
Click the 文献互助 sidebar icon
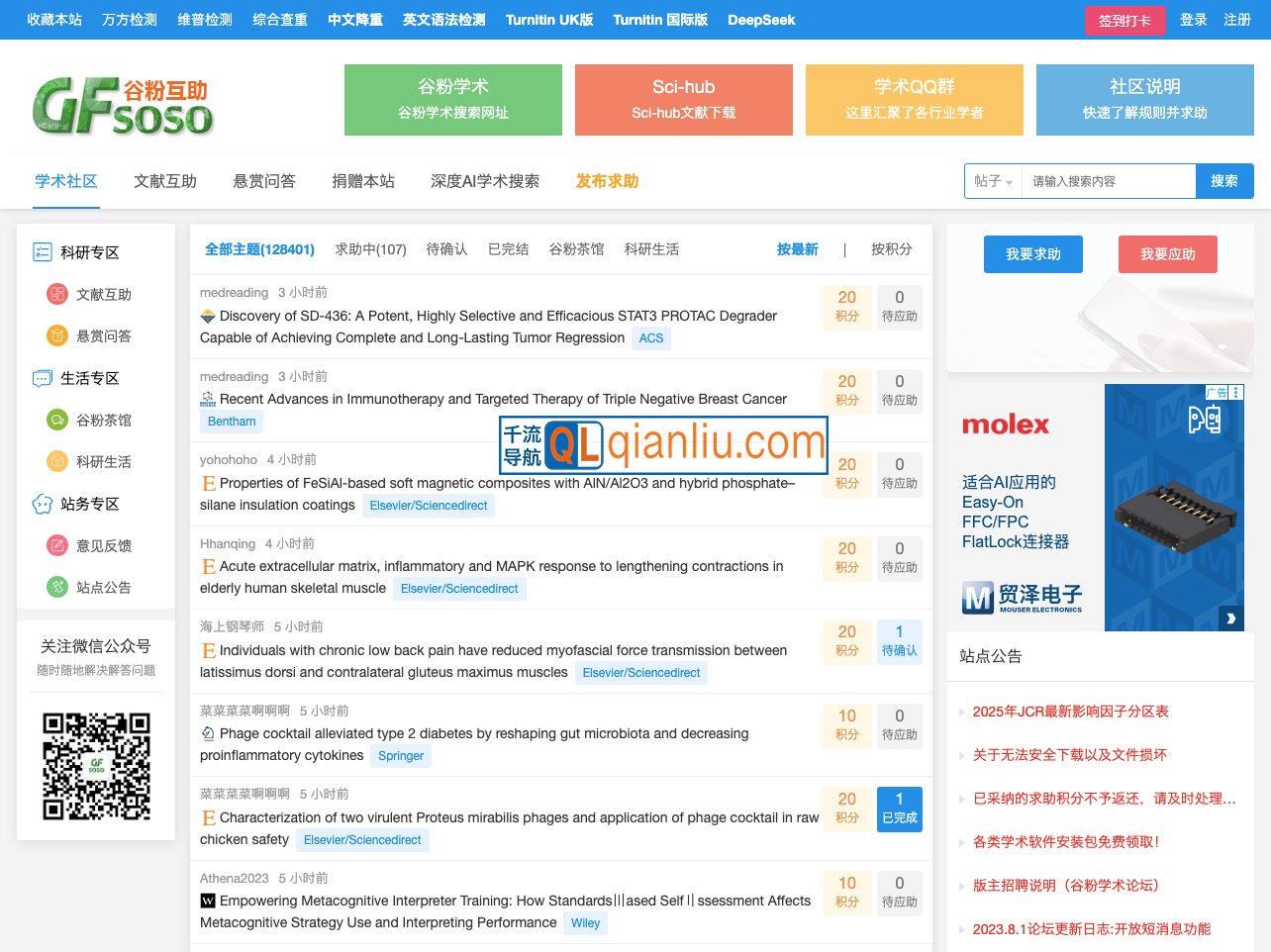57,295
